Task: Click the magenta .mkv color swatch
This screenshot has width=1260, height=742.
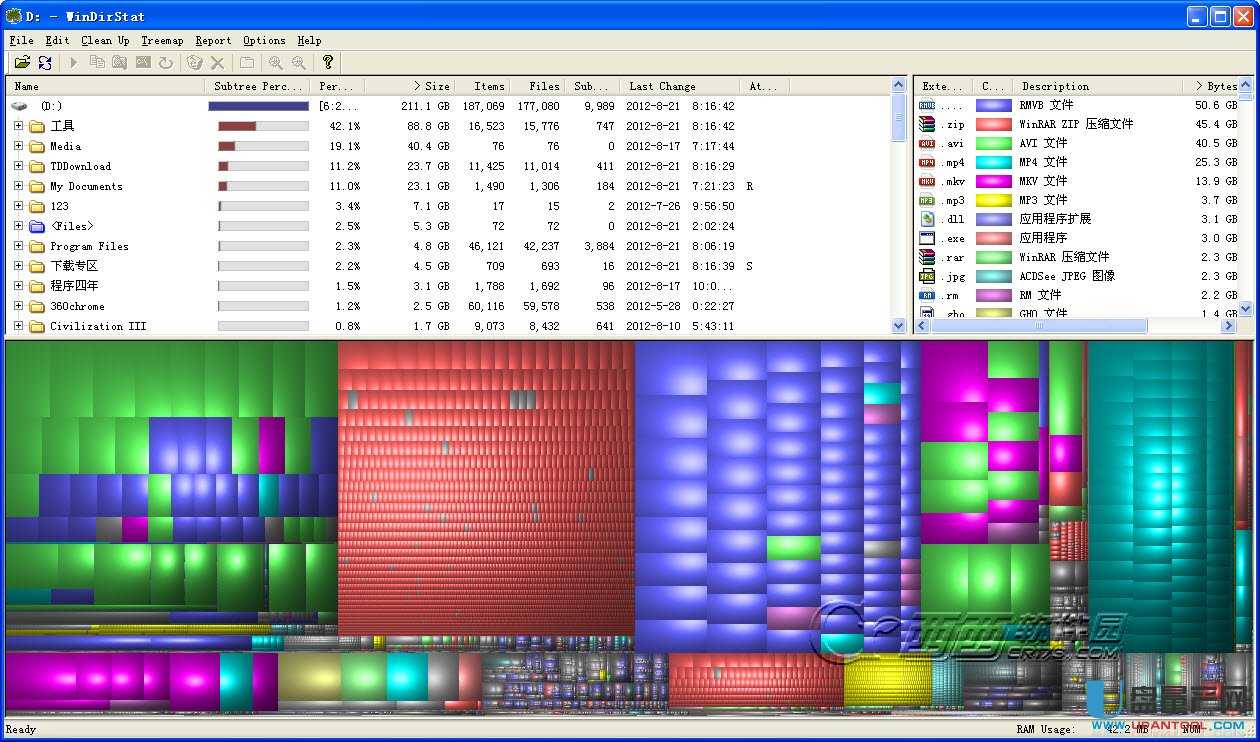Action: (993, 181)
